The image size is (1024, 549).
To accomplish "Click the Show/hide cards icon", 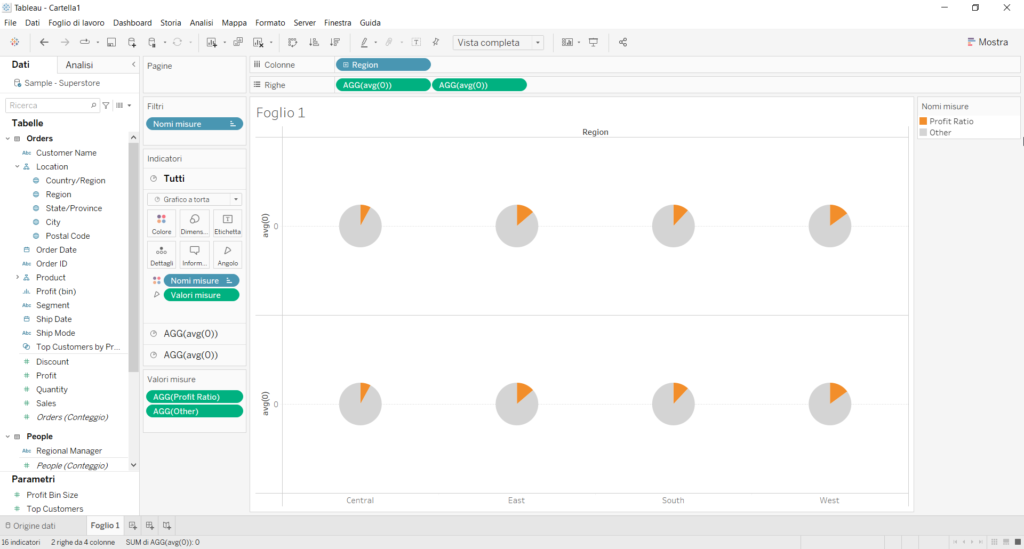I will [568, 42].
